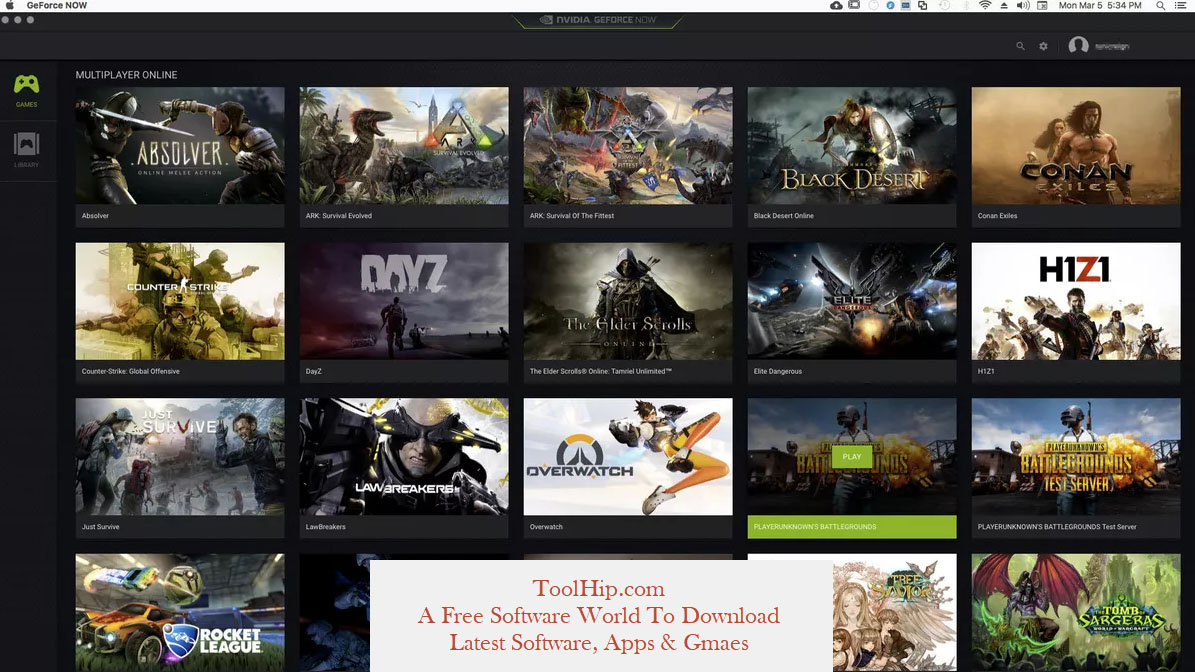Screen dimensions: 1195x672
Task: Click the GeForce NOW search magnifier icon
Action: point(1020,46)
